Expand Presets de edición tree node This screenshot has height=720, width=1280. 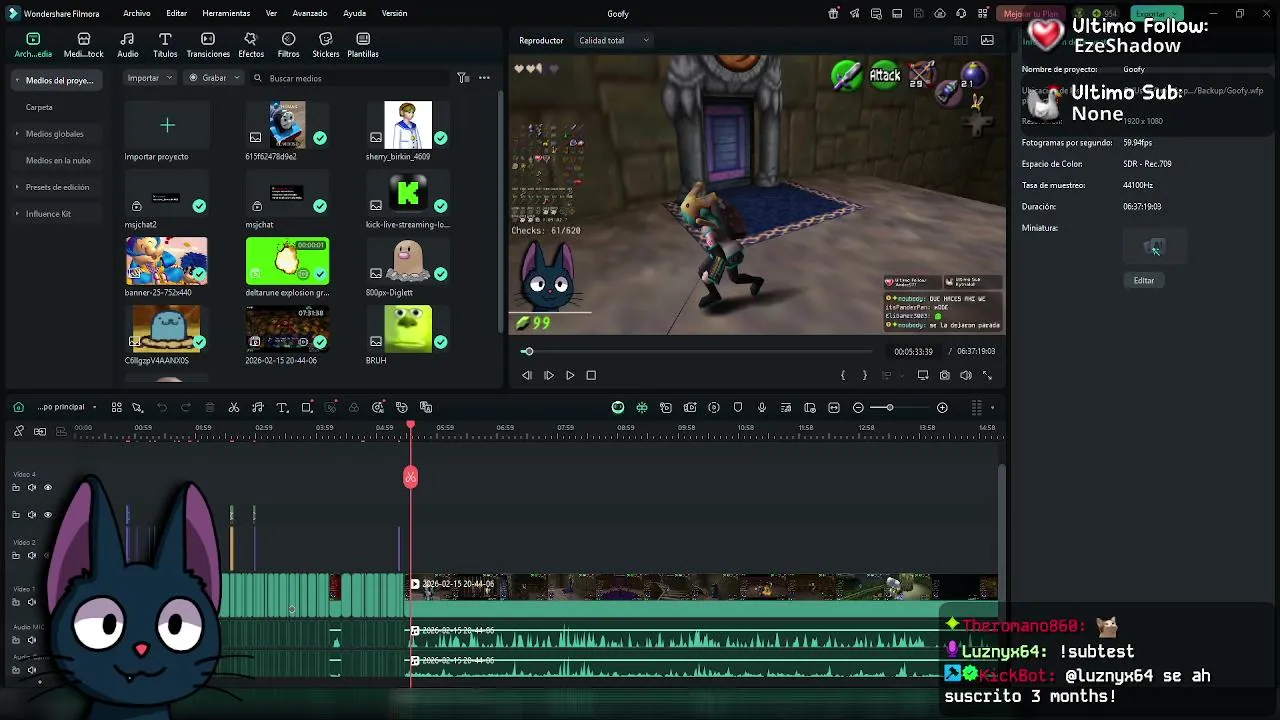point(16,187)
